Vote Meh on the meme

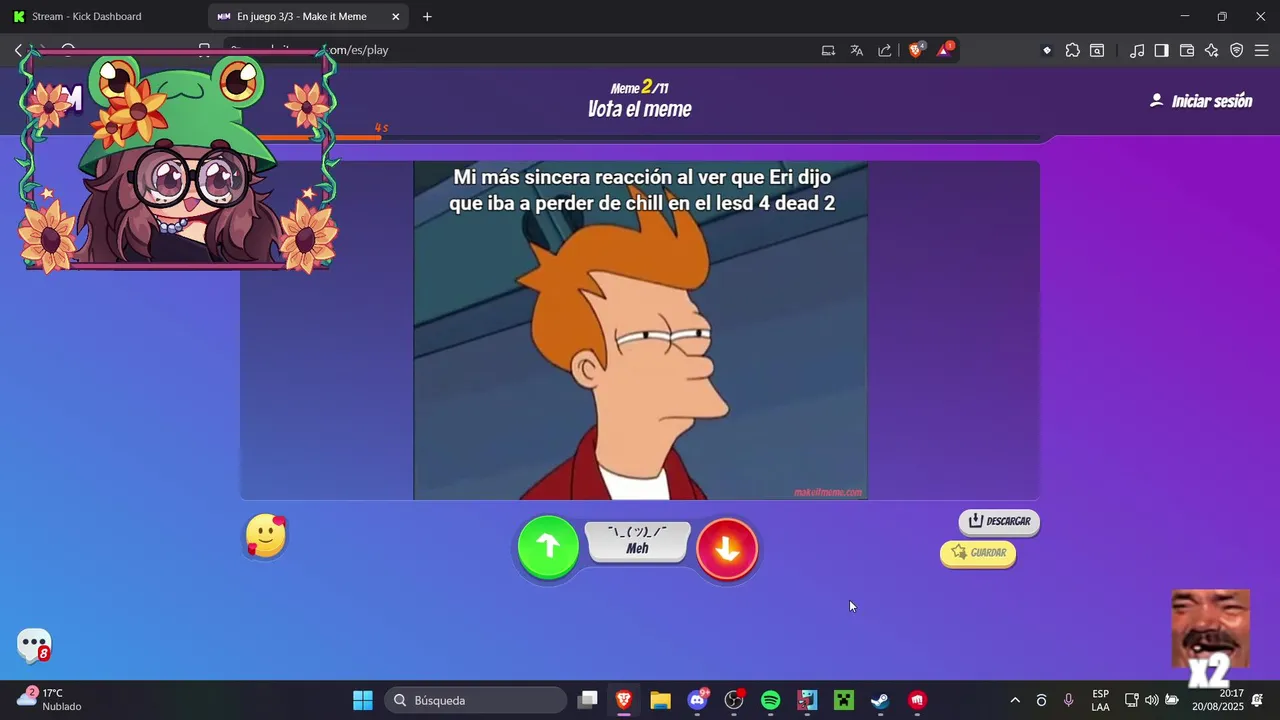(x=637, y=541)
